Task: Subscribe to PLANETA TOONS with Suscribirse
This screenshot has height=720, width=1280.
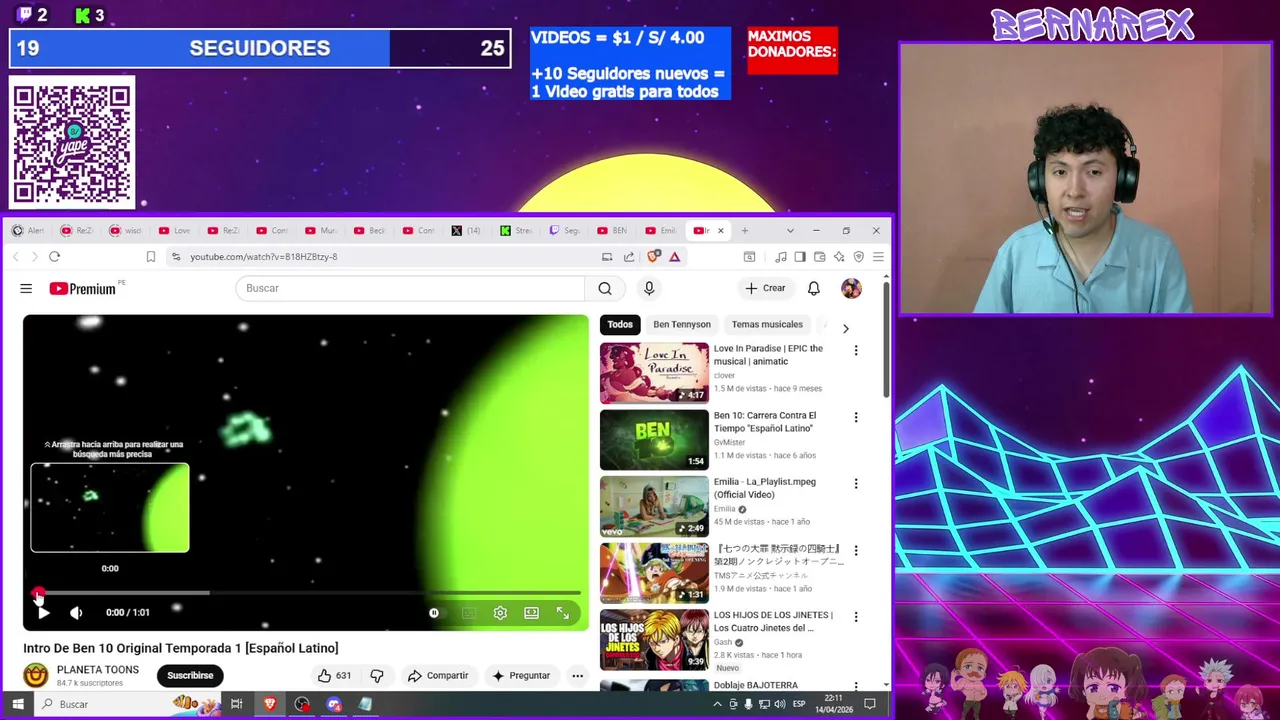Action: click(190, 676)
